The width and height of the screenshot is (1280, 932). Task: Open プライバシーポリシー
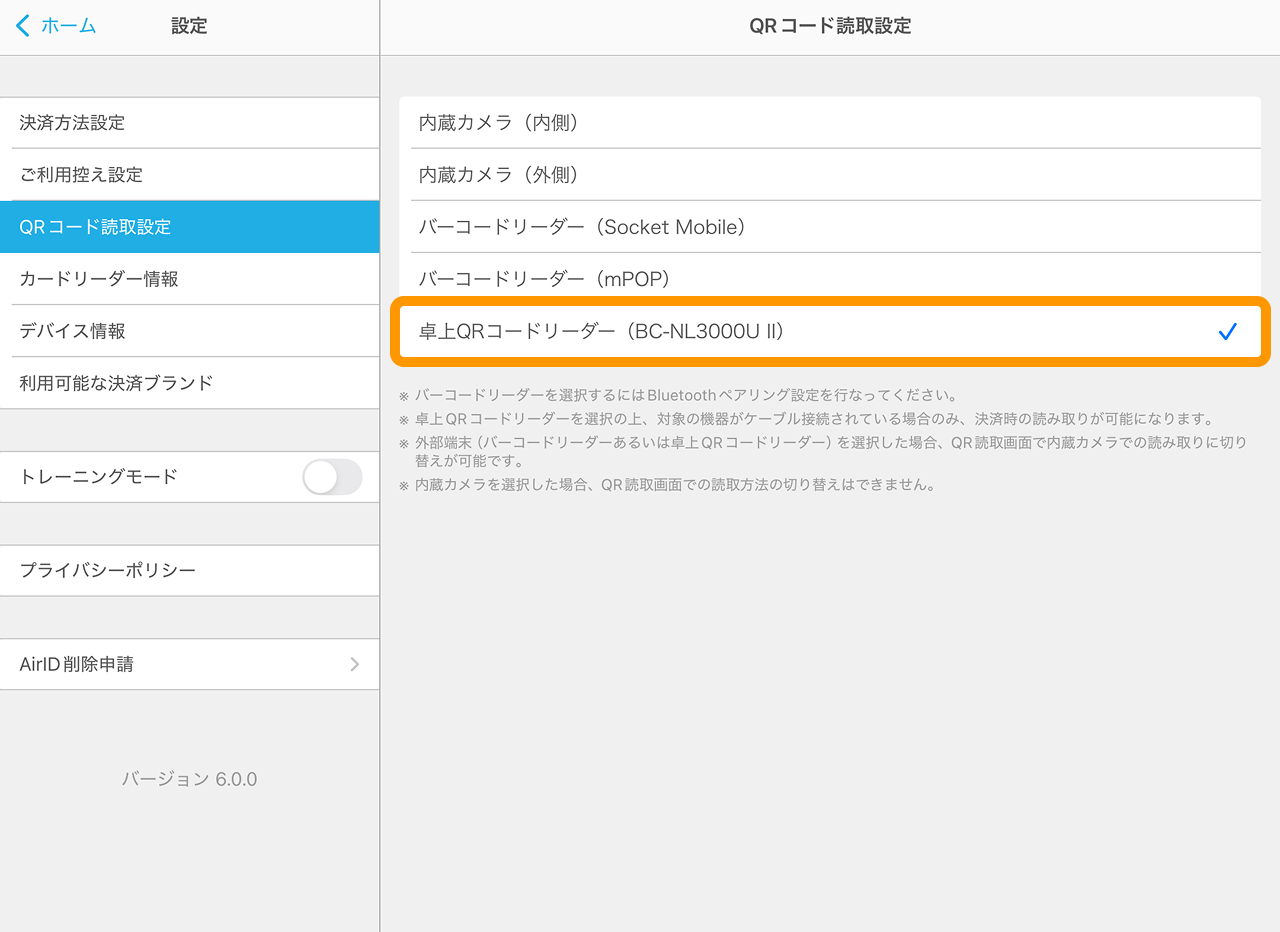(x=189, y=570)
